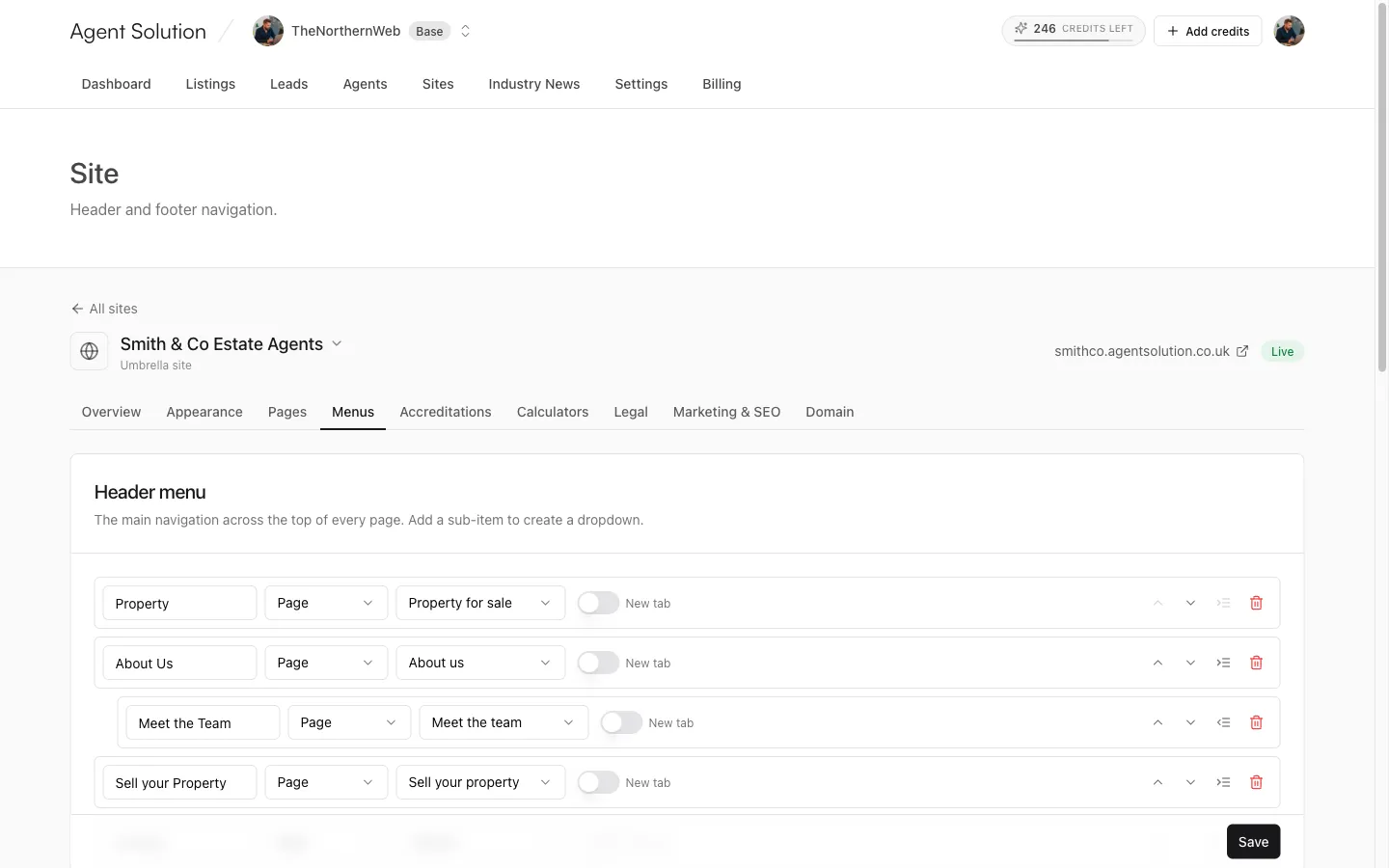Click the user avatar in top right
Image resolution: width=1389 pixels, height=868 pixels.
coord(1289,31)
